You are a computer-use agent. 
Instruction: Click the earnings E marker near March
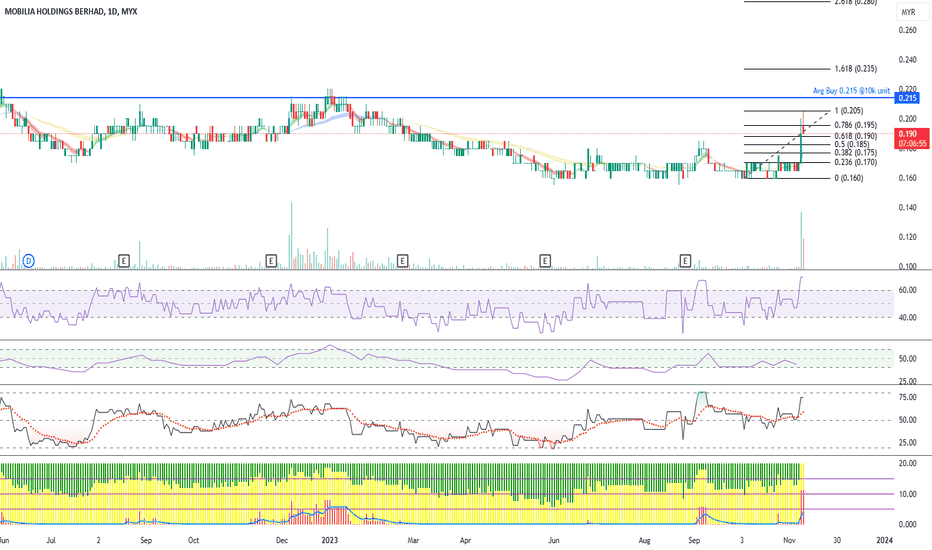pyautogui.click(x=402, y=260)
